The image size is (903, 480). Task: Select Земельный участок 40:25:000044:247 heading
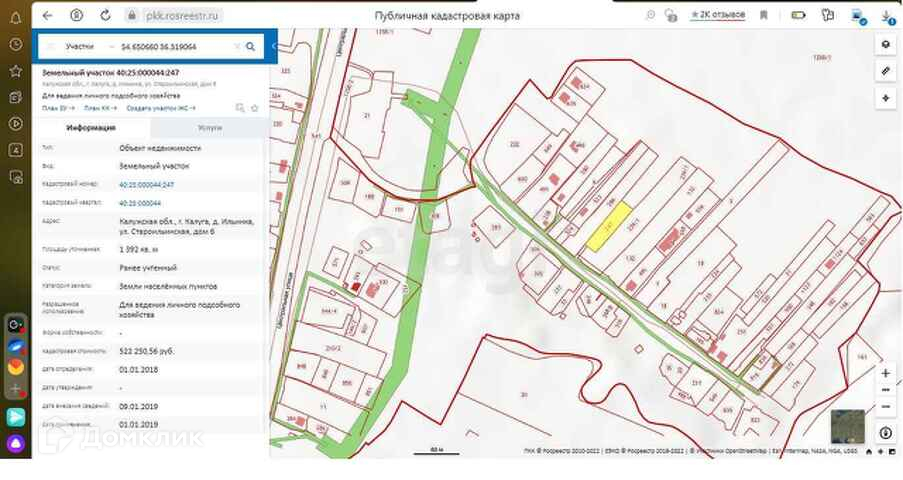click(x=111, y=73)
